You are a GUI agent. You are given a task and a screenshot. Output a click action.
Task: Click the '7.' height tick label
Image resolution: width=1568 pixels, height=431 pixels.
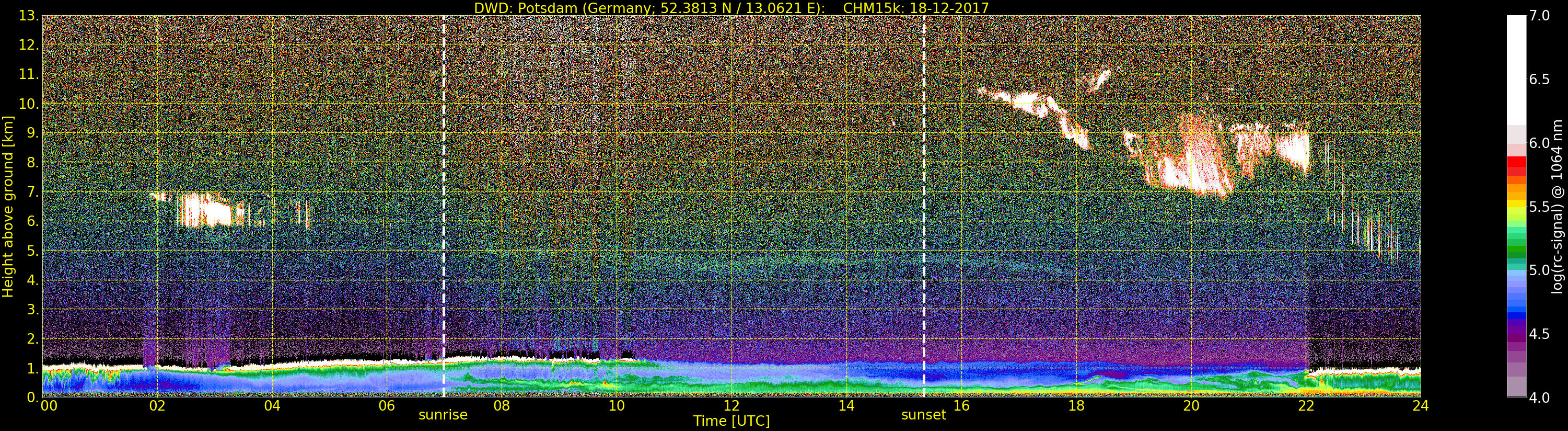[x=33, y=192]
